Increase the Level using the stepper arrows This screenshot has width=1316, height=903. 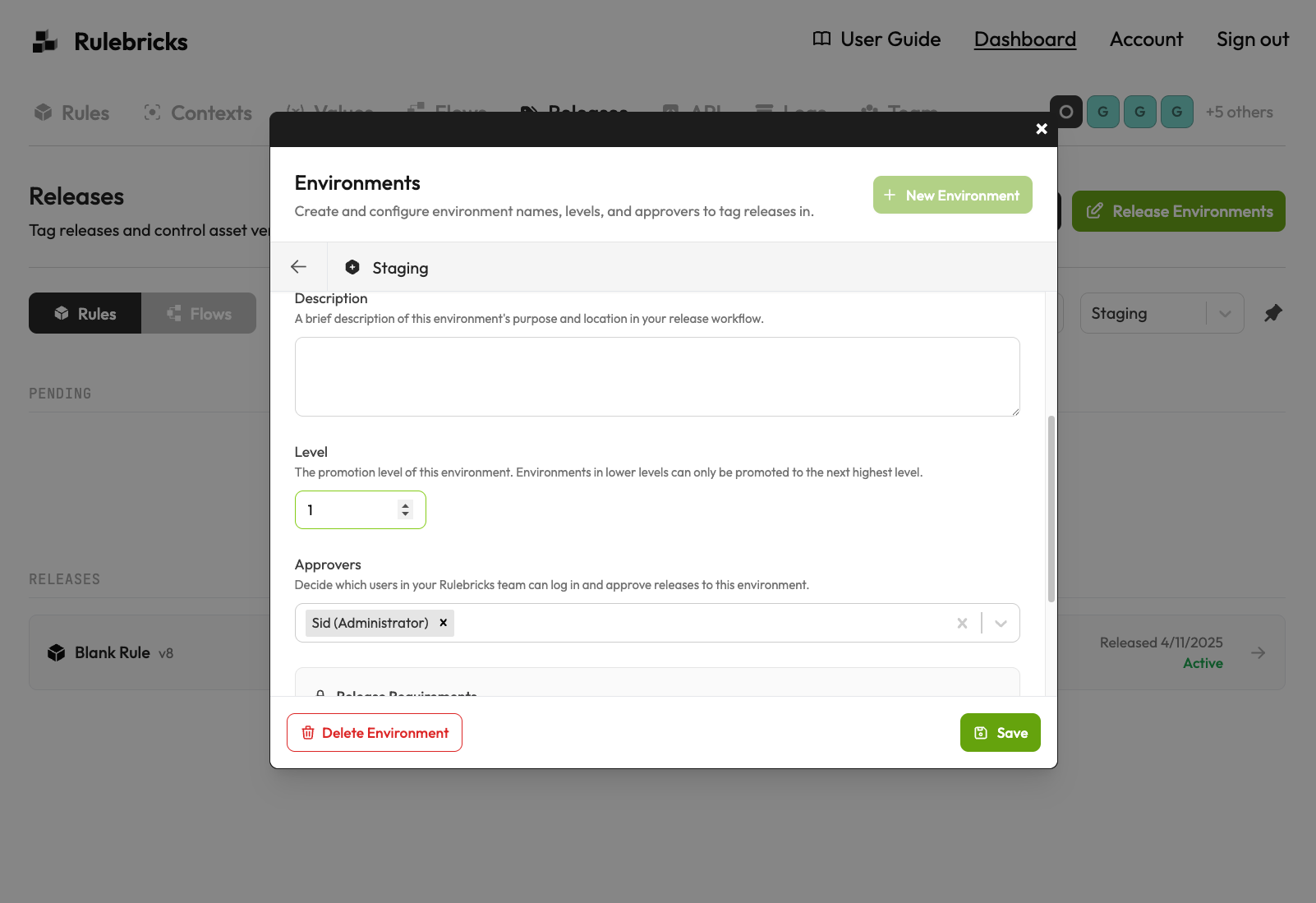405,504
